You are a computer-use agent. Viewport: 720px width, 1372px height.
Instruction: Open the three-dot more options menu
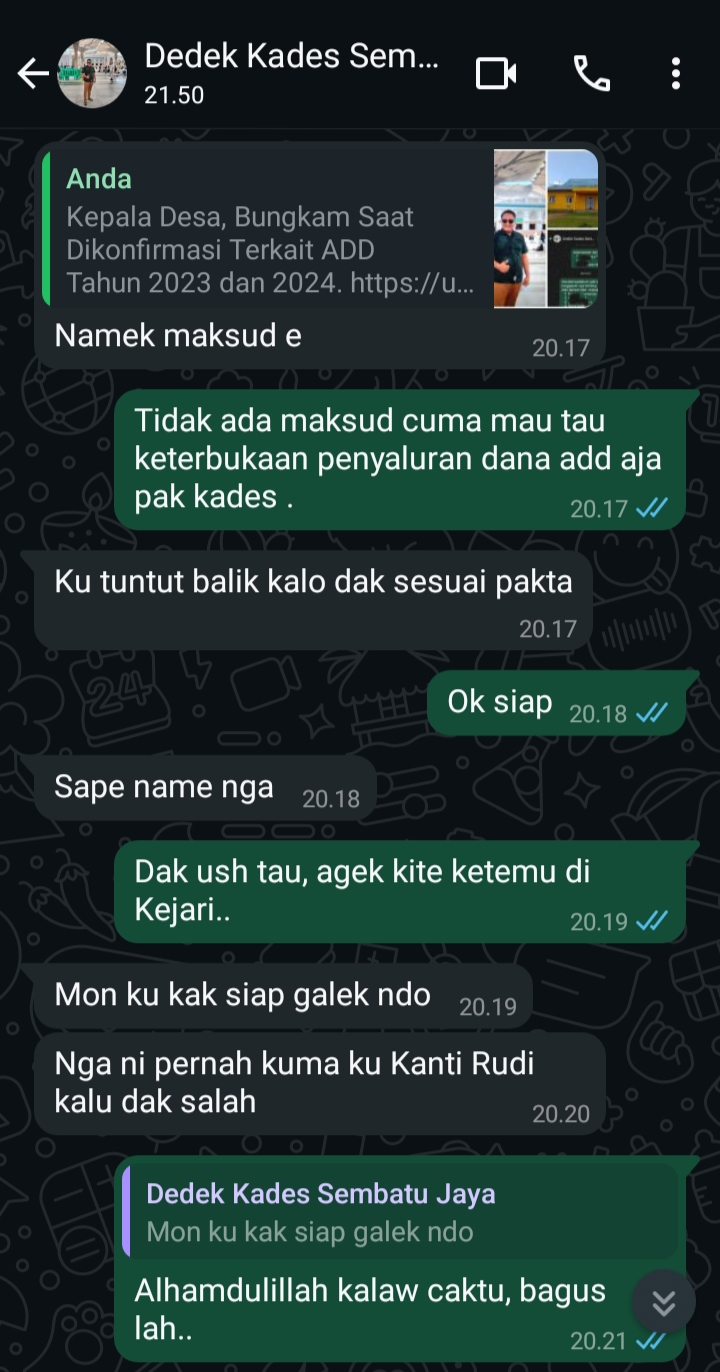[676, 73]
